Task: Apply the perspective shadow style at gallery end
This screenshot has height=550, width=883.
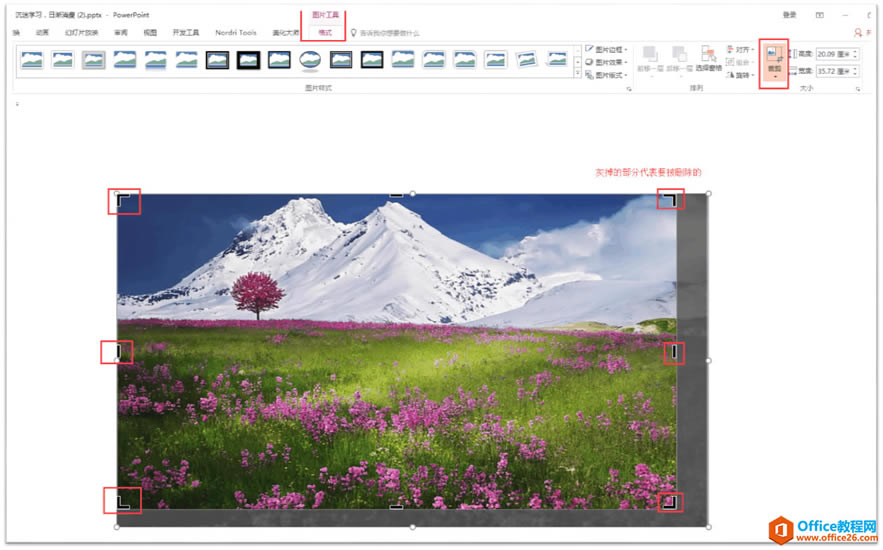Action: click(x=557, y=60)
